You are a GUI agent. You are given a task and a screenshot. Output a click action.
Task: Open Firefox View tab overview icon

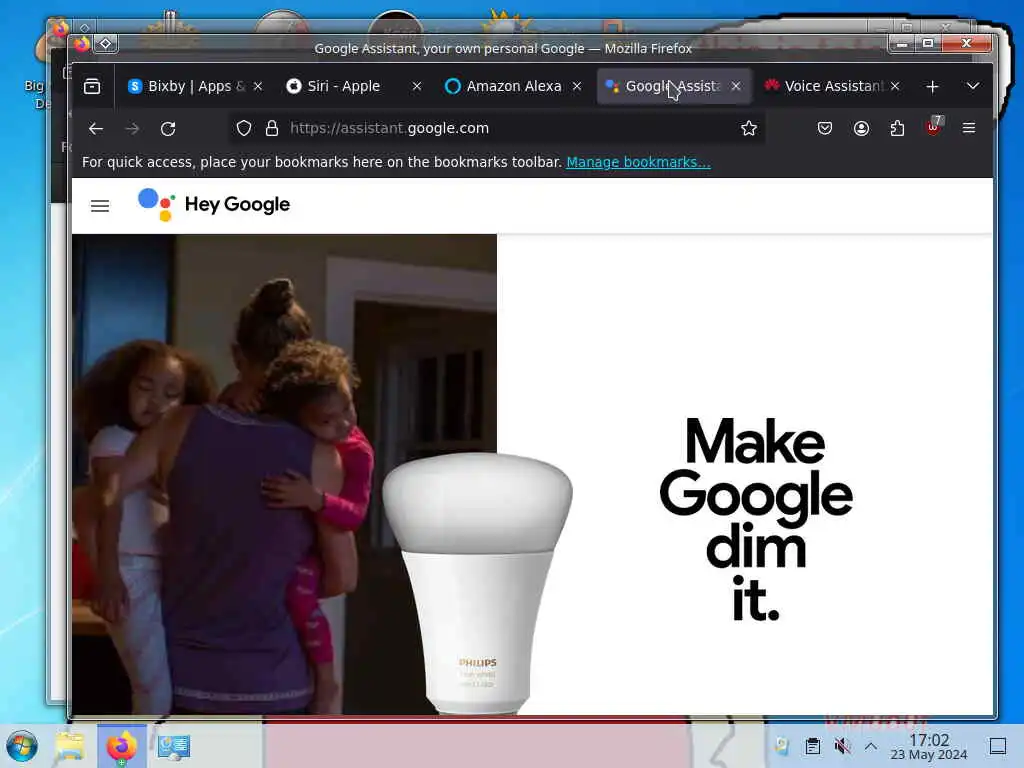coord(92,86)
